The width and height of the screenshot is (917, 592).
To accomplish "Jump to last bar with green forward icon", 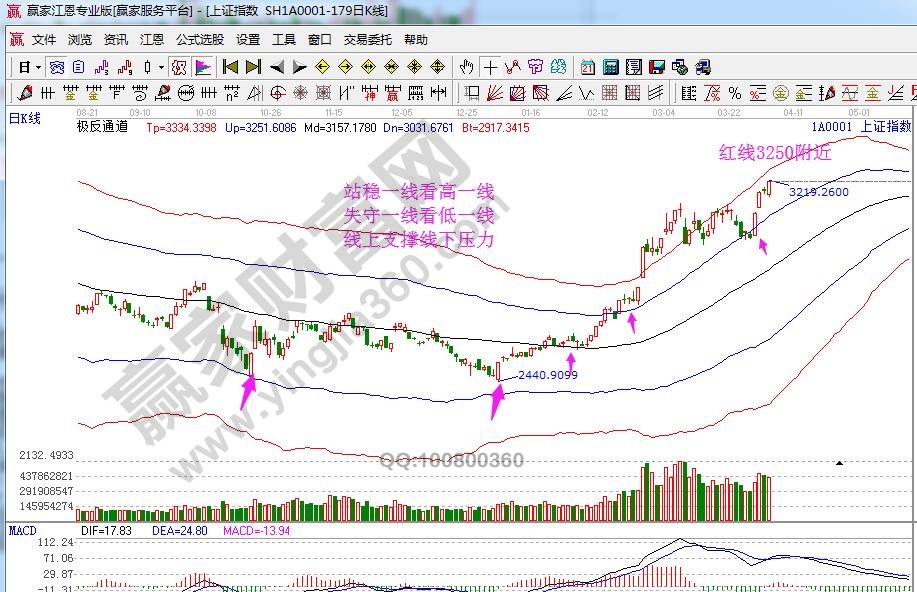I will [253, 67].
